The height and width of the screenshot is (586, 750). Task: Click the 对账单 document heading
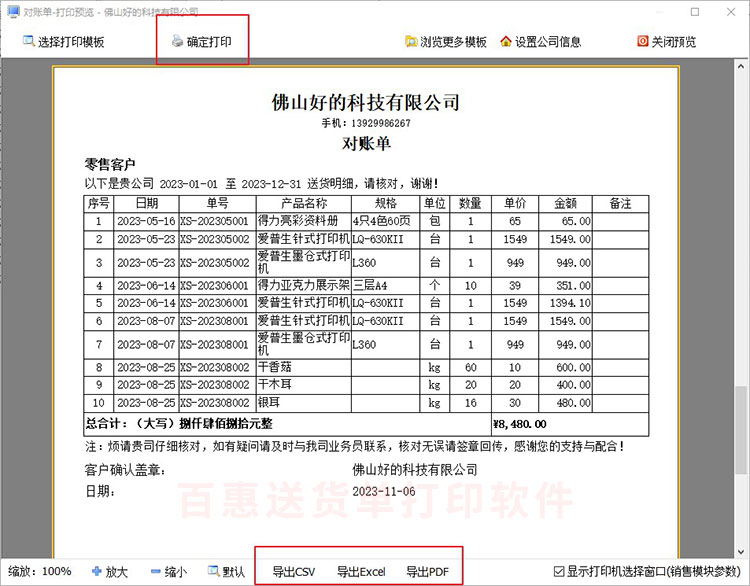366,143
